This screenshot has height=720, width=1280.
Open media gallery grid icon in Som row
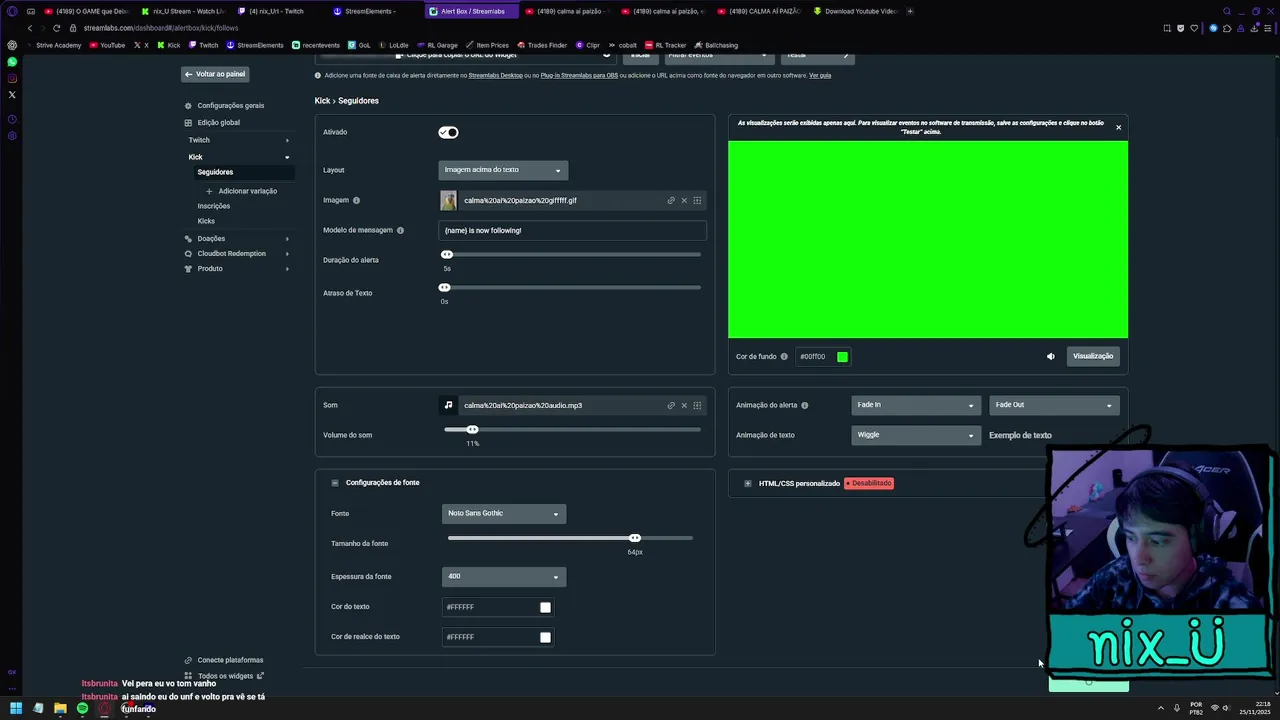tap(697, 405)
